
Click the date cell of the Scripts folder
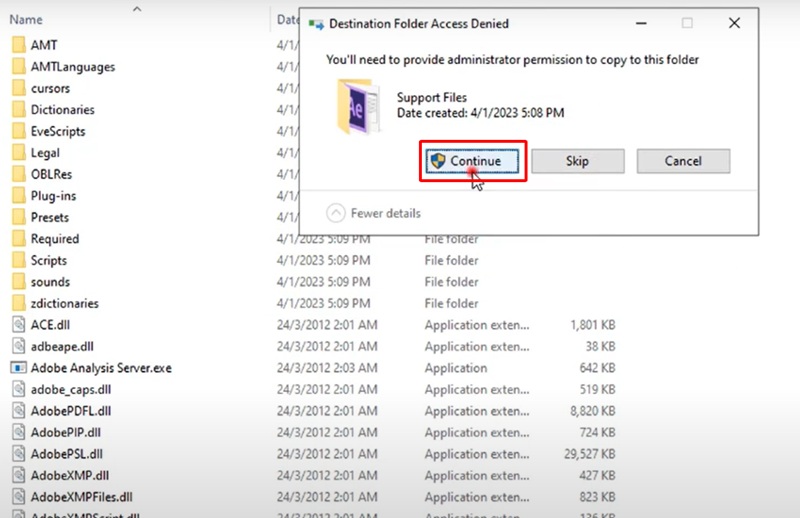coord(323,260)
